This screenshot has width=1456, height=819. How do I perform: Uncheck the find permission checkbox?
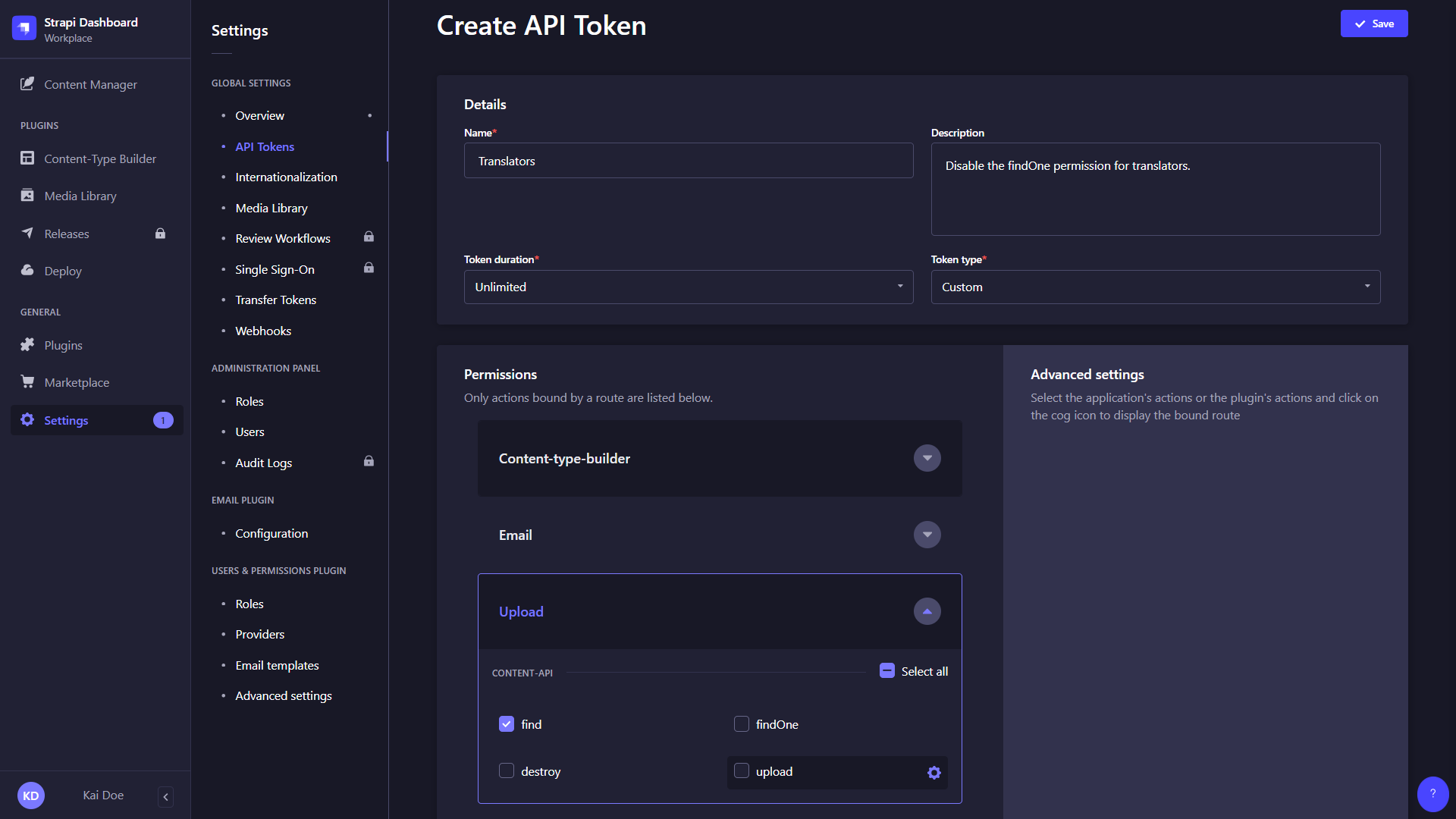506,723
